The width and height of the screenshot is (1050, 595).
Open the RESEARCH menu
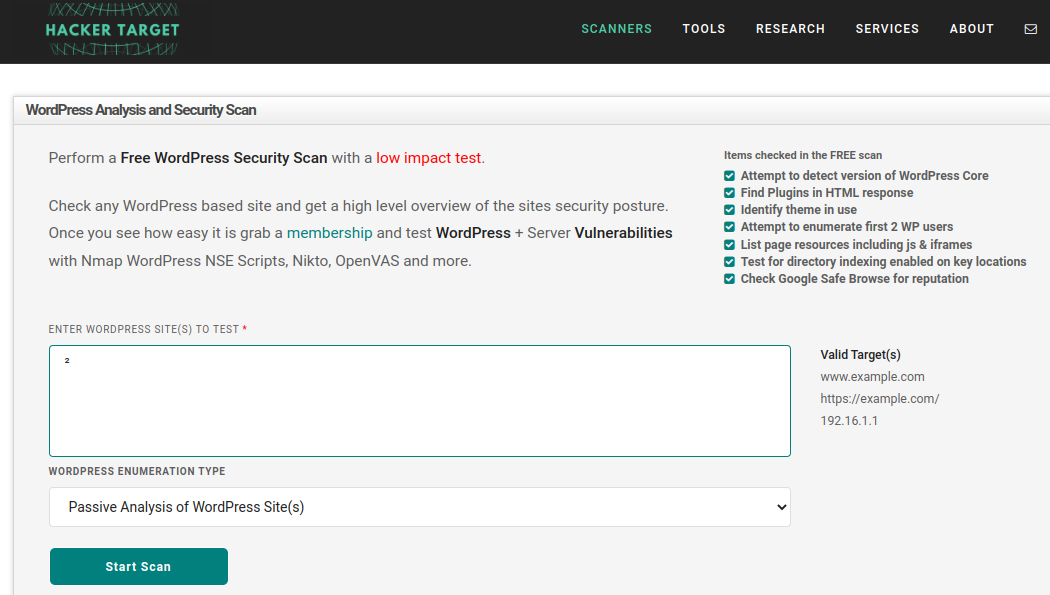[x=790, y=29]
